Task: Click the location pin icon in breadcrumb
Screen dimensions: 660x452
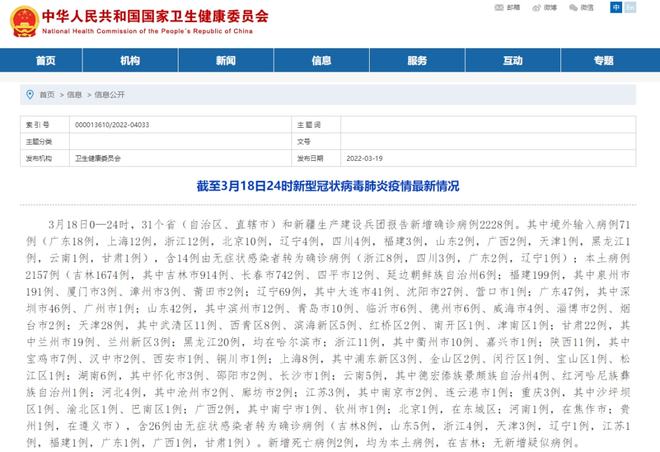Action: pyautogui.click(x=30, y=94)
